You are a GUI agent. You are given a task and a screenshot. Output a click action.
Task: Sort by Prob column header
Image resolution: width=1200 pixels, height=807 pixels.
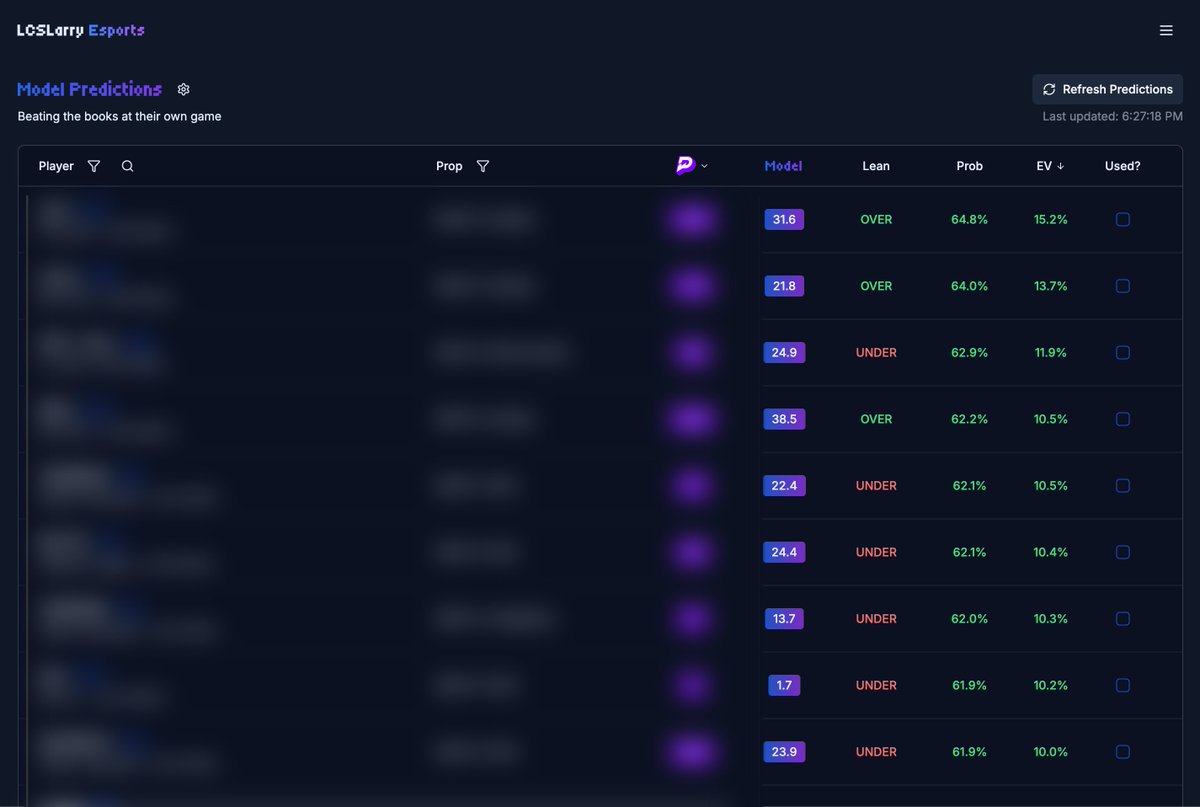point(969,166)
